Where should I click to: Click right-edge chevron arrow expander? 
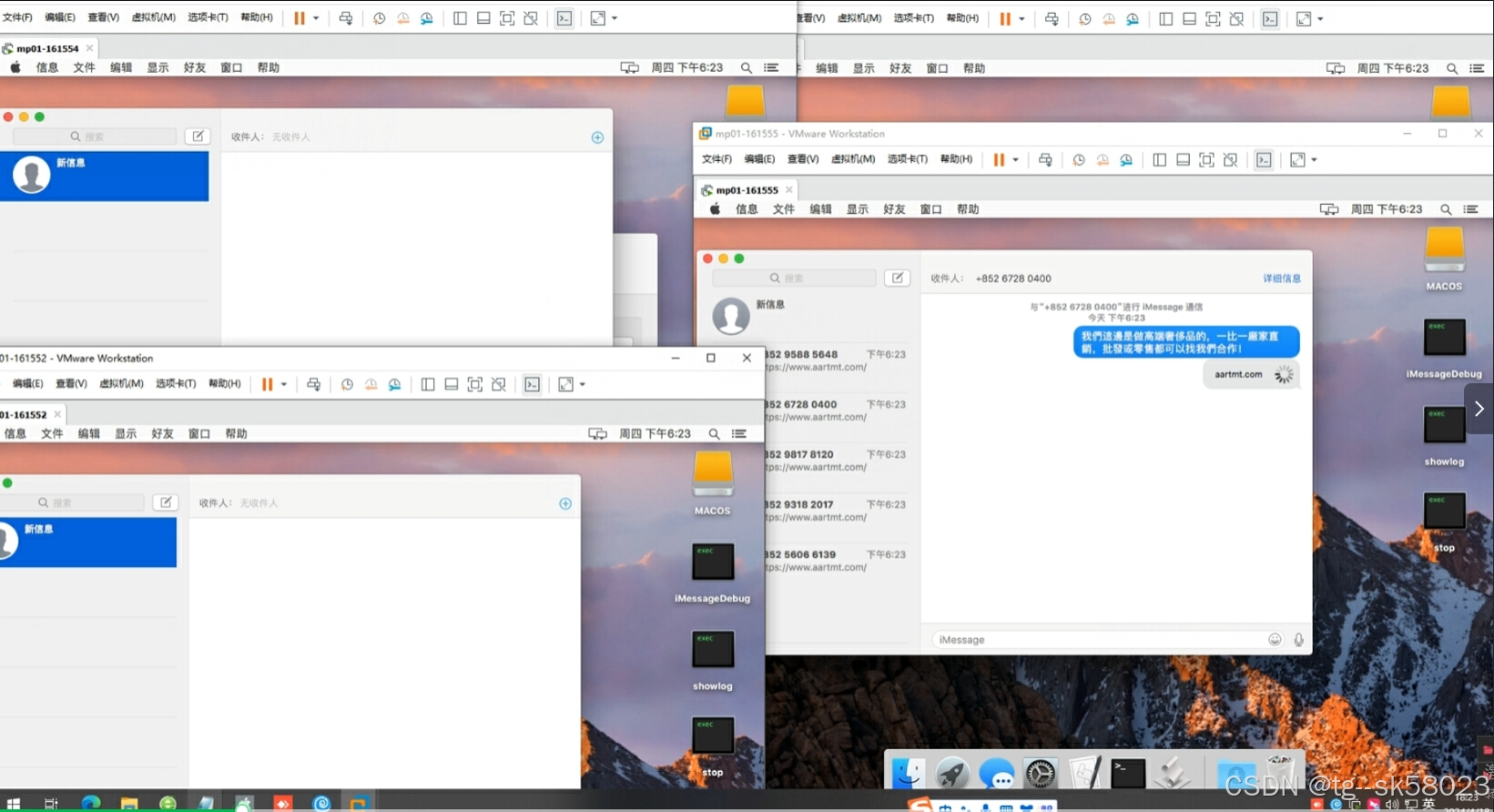(x=1479, y=409)
